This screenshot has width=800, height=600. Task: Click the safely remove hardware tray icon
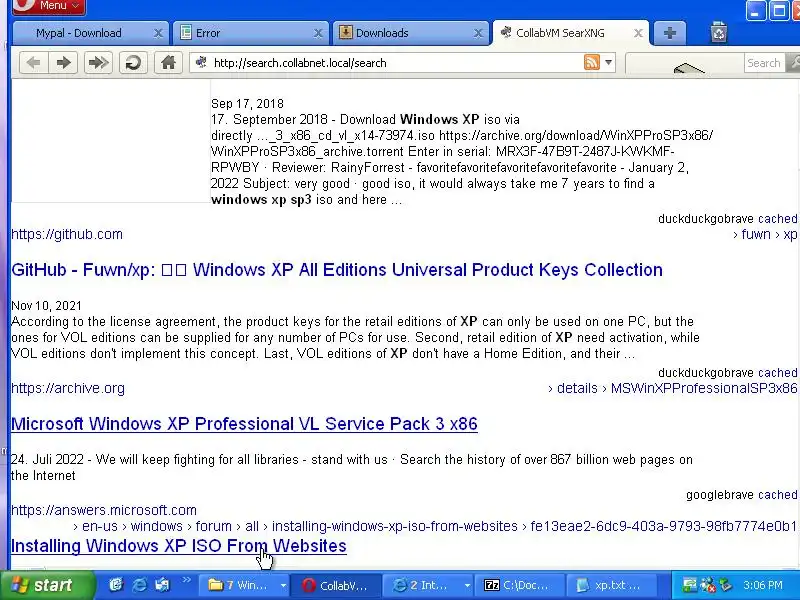[x=725, y=585]
